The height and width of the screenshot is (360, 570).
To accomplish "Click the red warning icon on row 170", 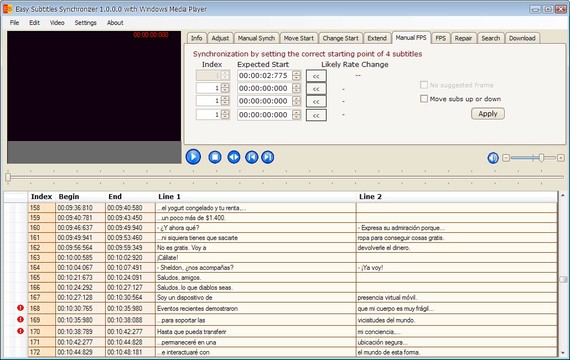I will point(20,331).
